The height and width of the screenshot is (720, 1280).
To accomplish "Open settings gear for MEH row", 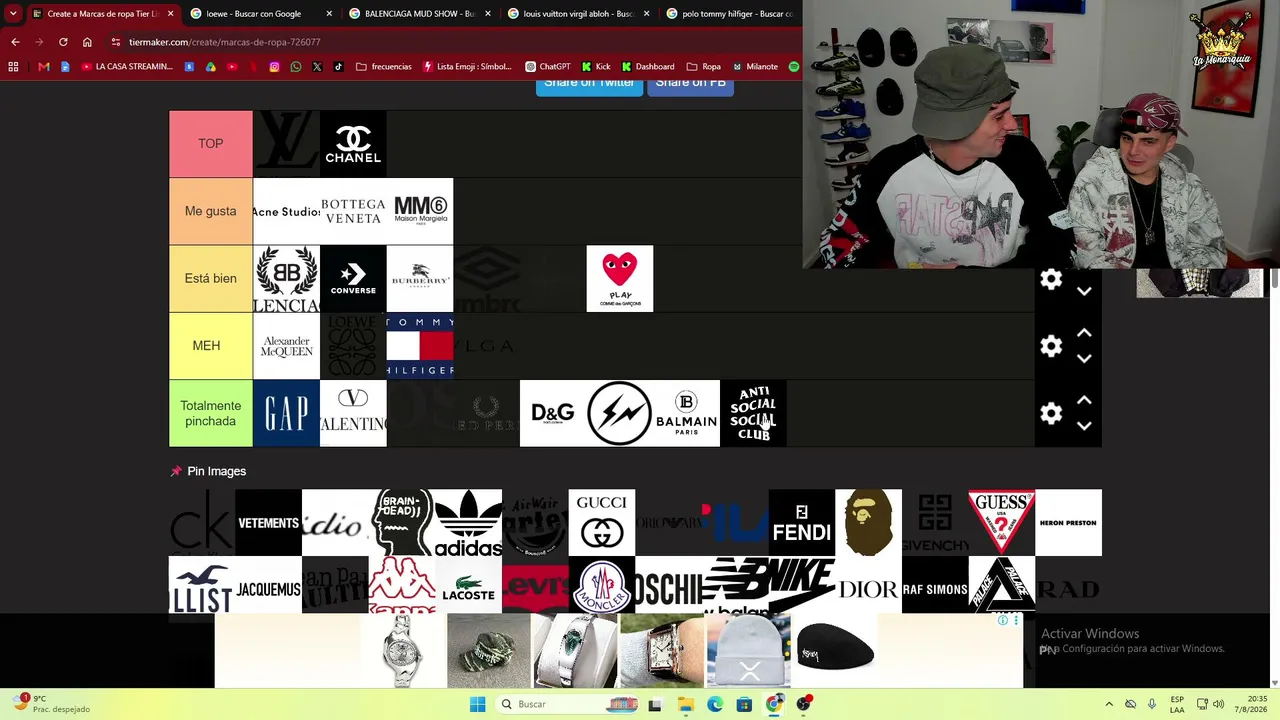I will coord(1051,346).
